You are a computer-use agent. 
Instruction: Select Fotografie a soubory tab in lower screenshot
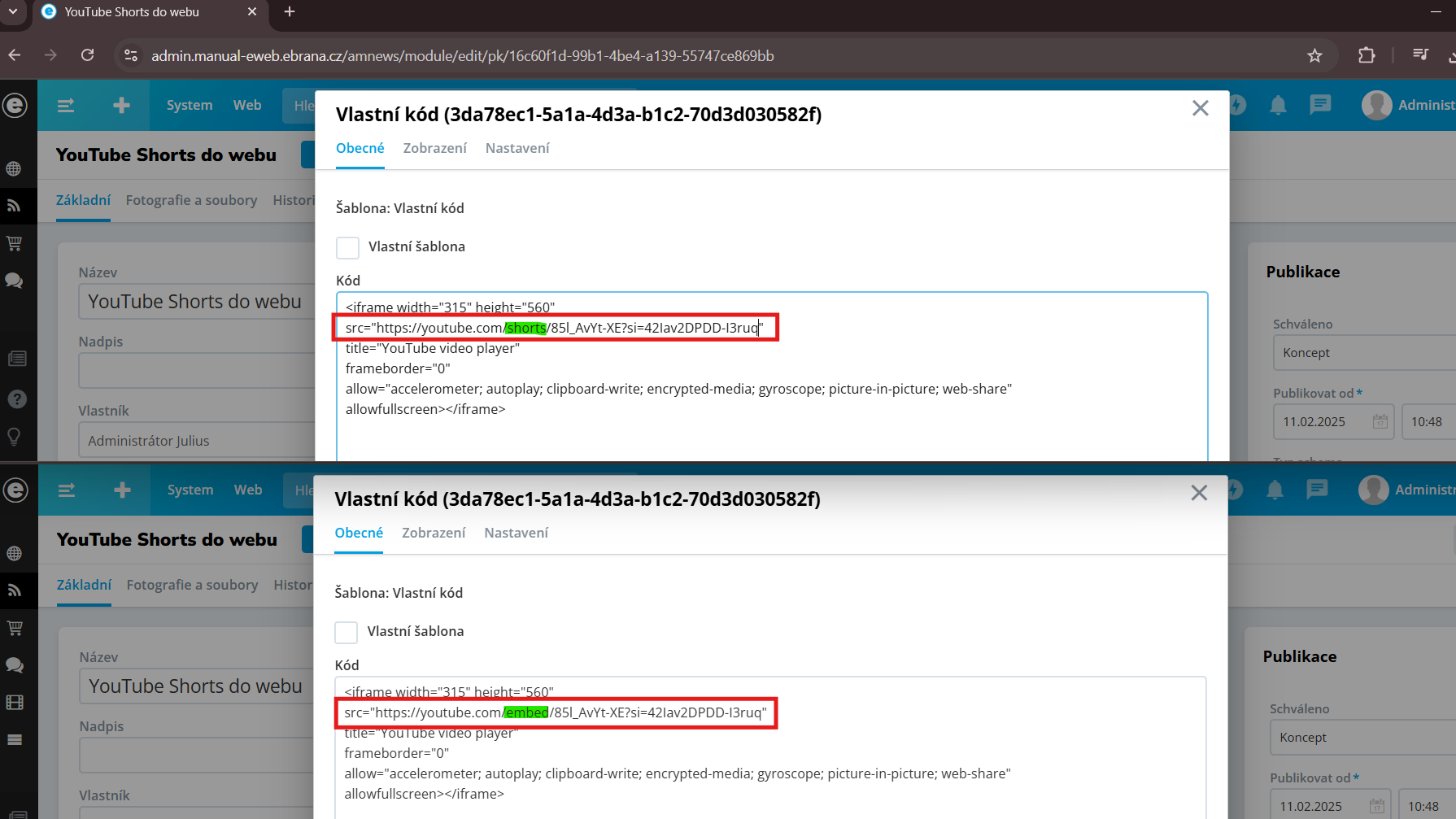pyautogui.click(x=192, y=585)
